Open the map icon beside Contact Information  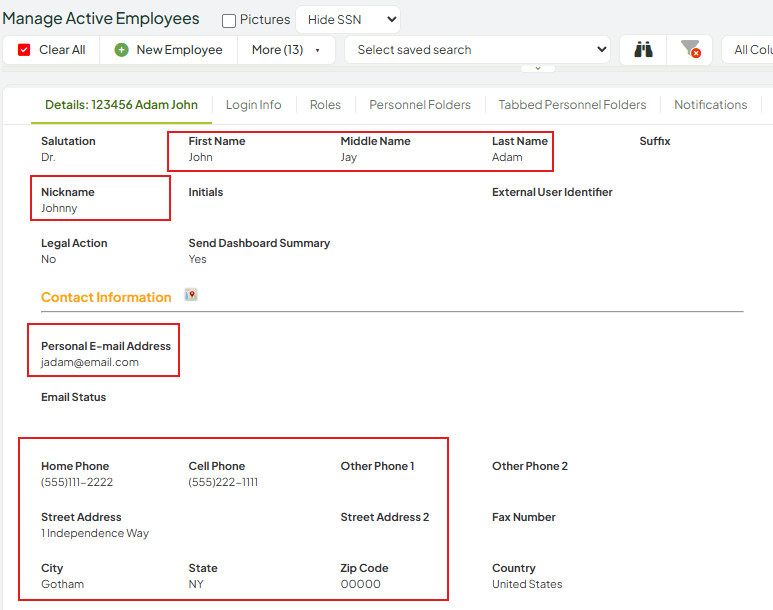click(x=191, y=295)
